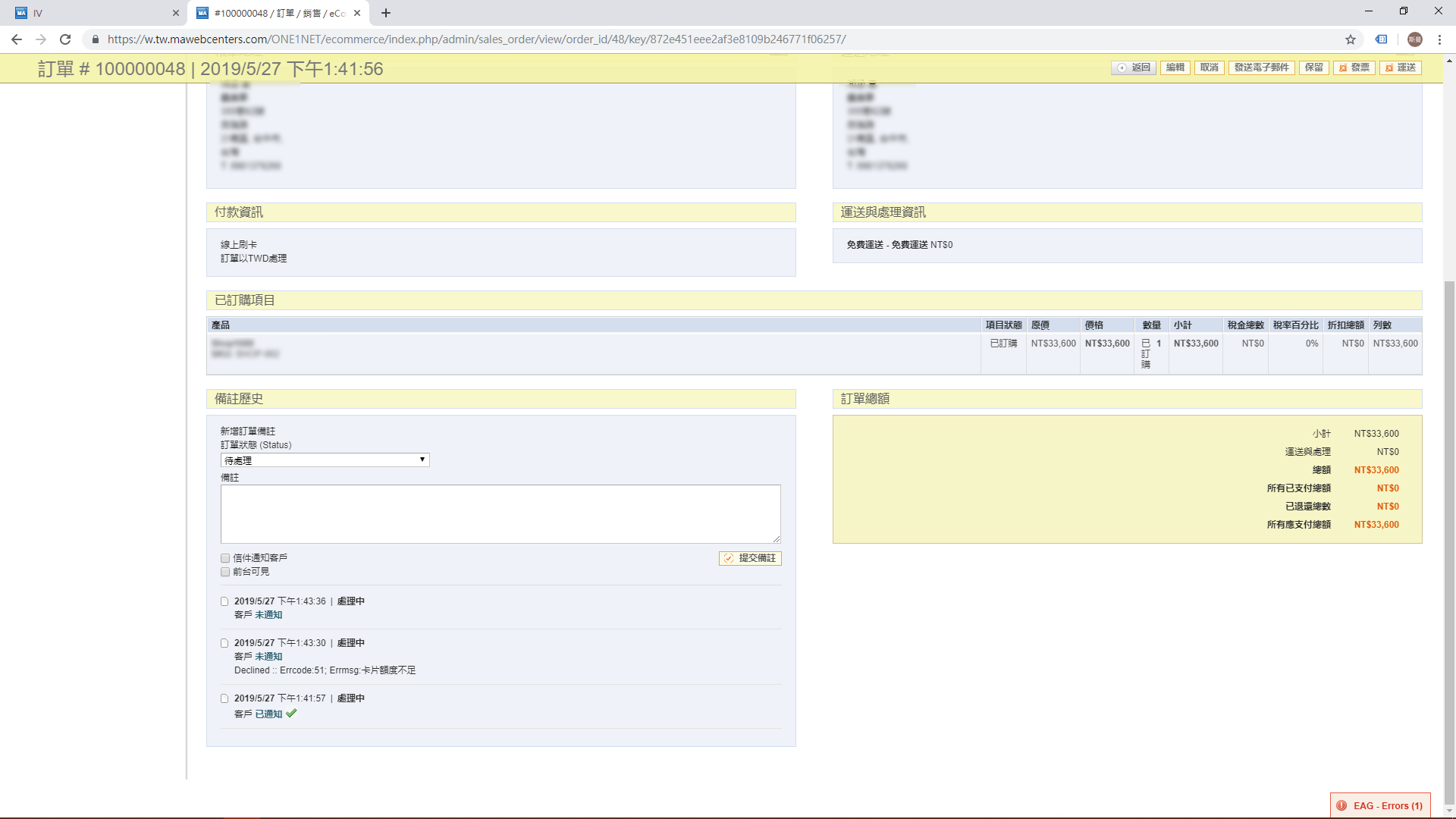Click the 保留 hold order button
The width and height of the screenshot is (1456, 819).
point(1313,67)
